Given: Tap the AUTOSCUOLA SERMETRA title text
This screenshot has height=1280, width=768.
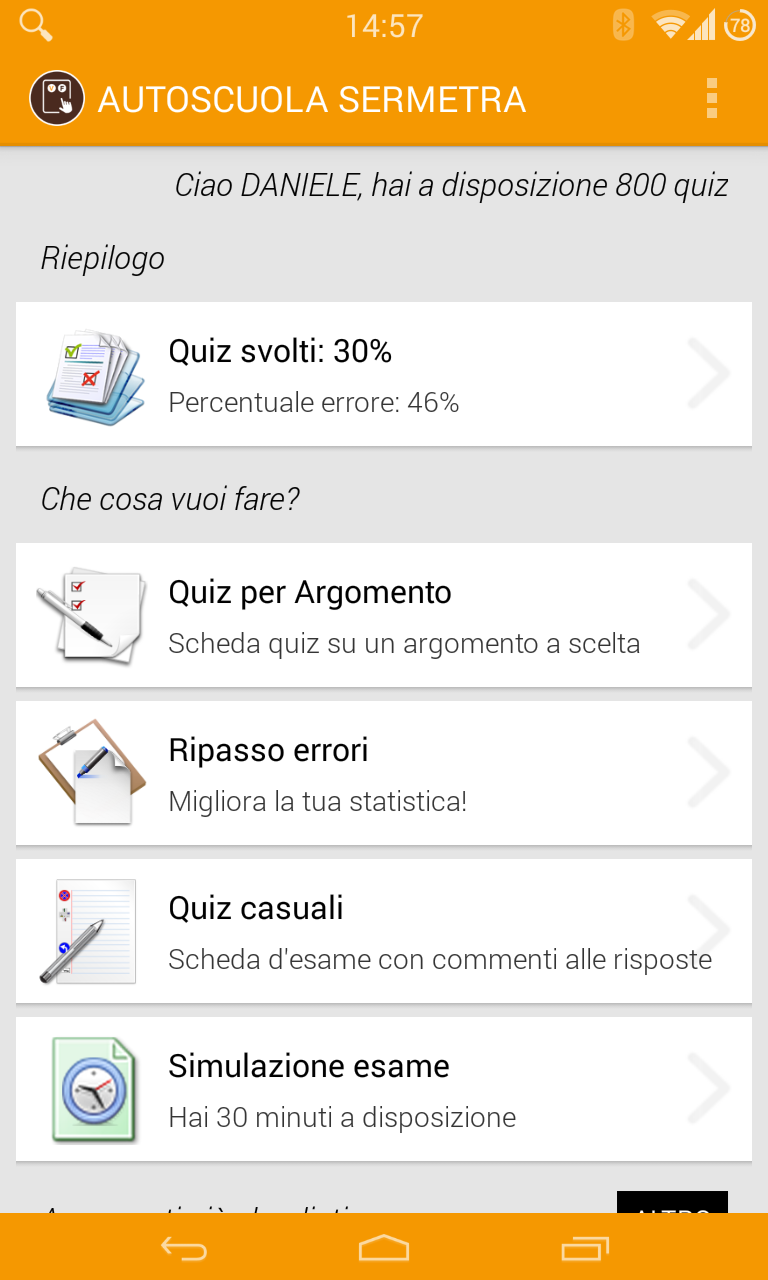Looking at the screenshot, I should pos(312,99).
